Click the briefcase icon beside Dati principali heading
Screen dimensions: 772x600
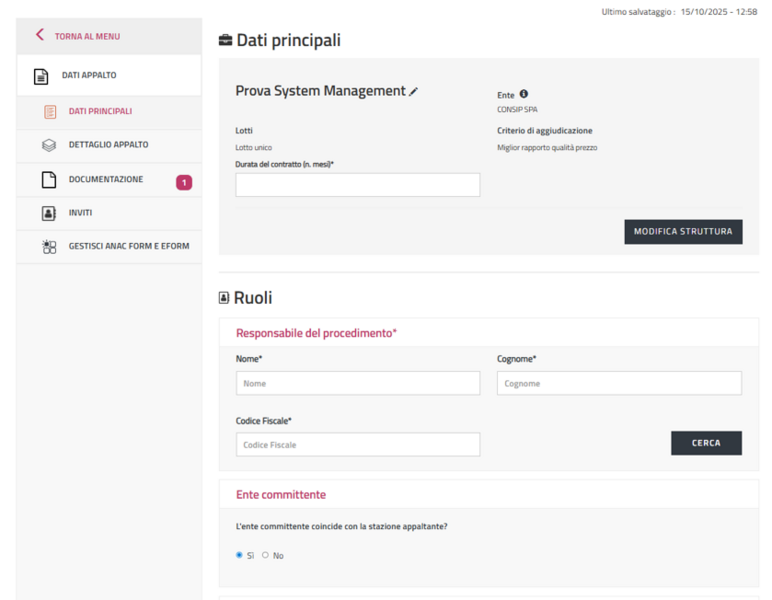point(225,40)
